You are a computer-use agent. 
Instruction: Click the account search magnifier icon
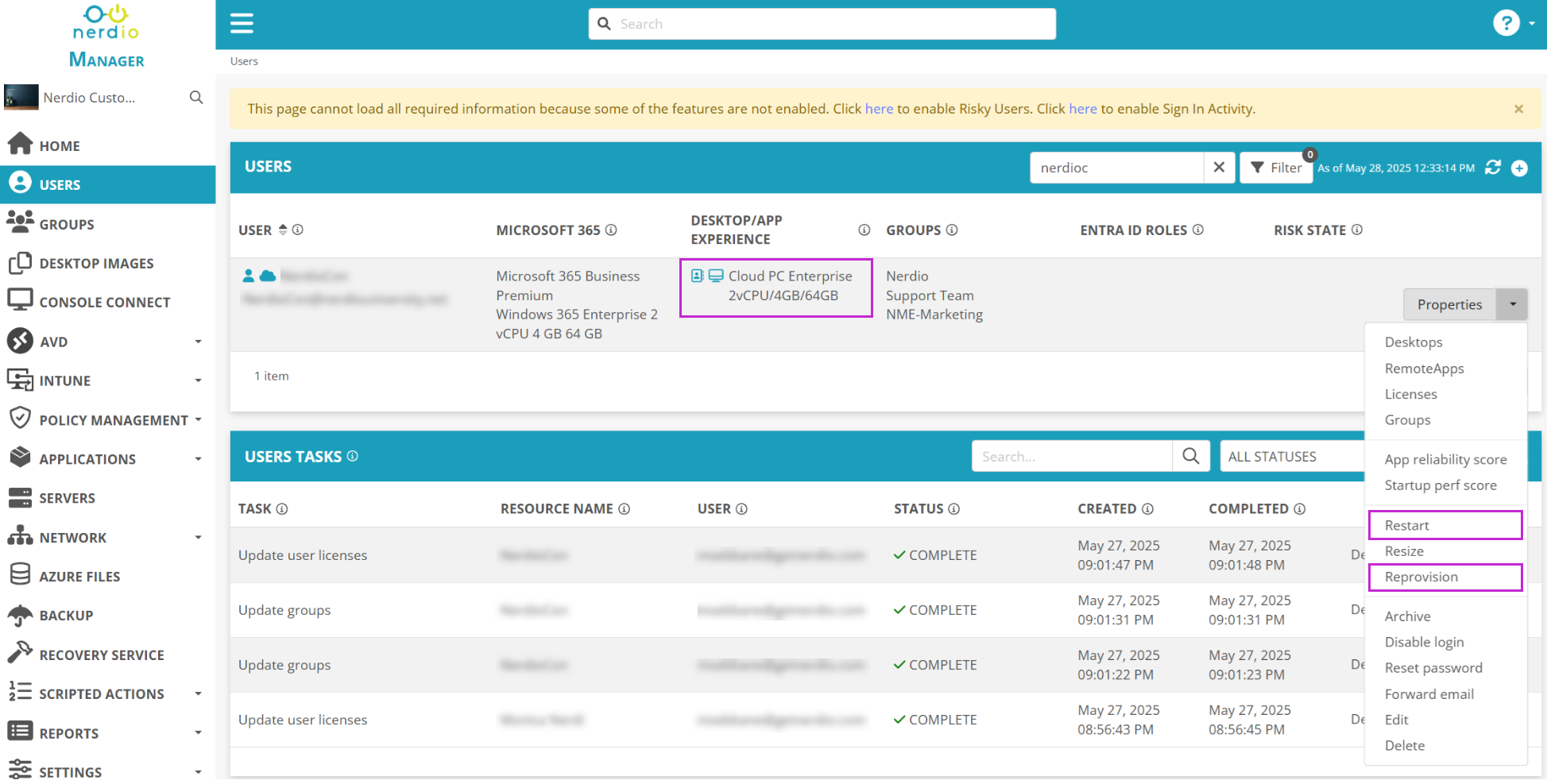196,98
